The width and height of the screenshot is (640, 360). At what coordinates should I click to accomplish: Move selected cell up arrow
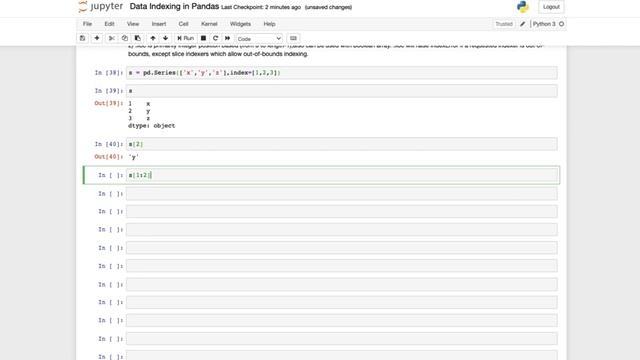coord(153,38)
